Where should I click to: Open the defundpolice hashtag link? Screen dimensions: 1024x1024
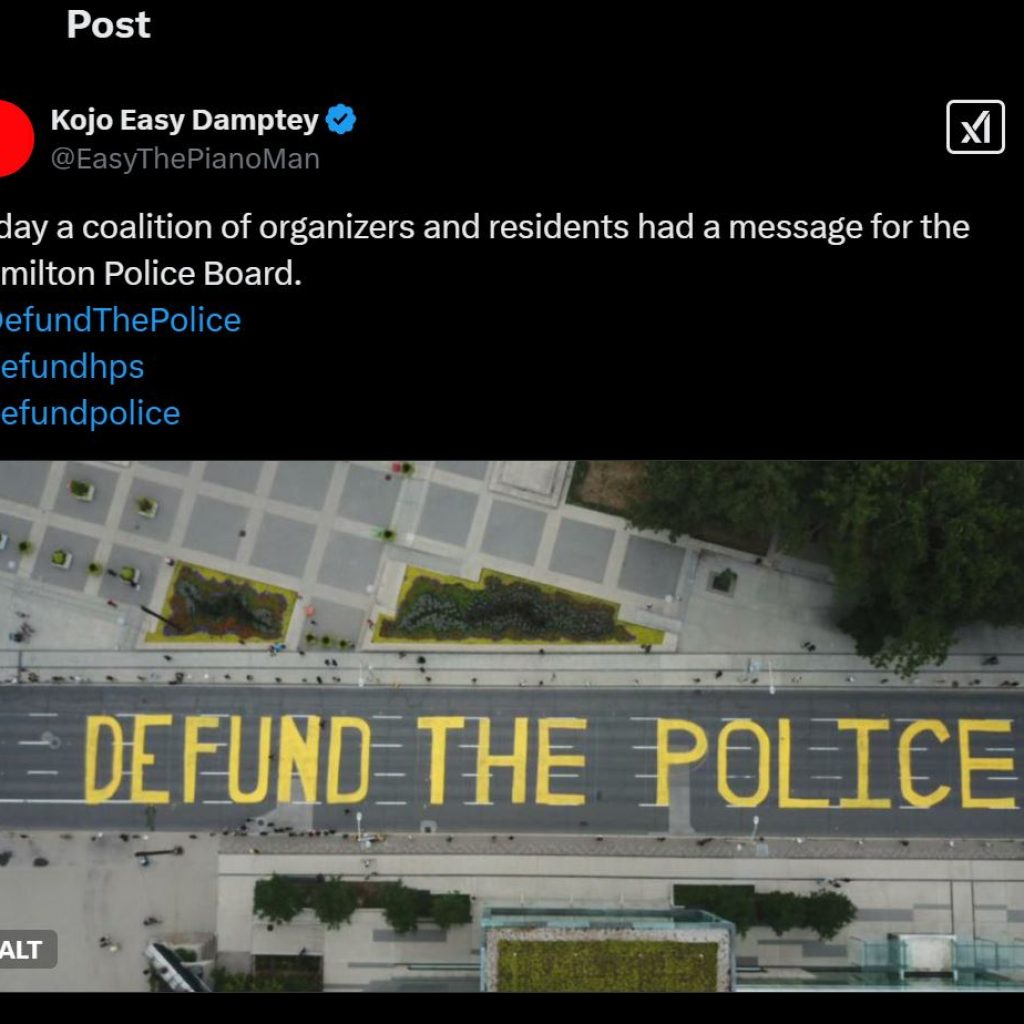[90, 413]
